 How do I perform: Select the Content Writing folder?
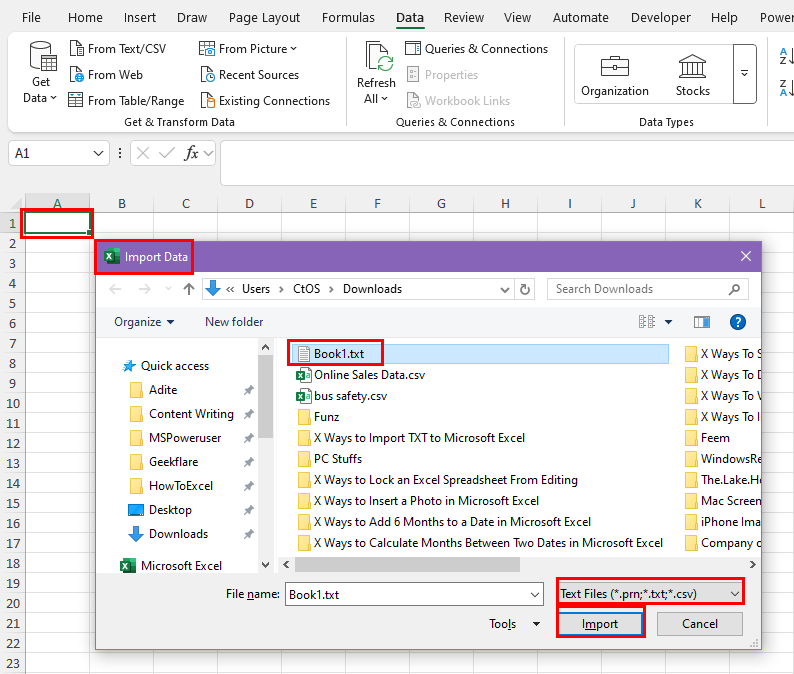[182, 414]
